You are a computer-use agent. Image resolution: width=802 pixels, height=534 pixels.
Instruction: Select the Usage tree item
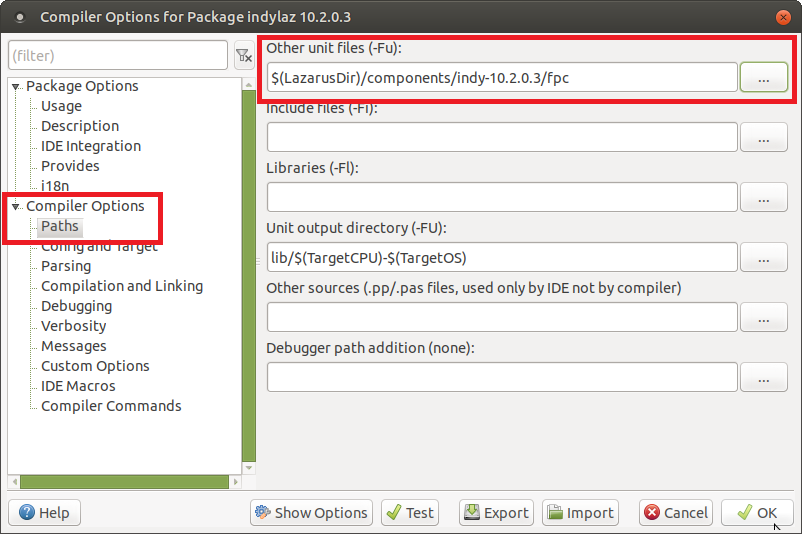click(61, 106)
